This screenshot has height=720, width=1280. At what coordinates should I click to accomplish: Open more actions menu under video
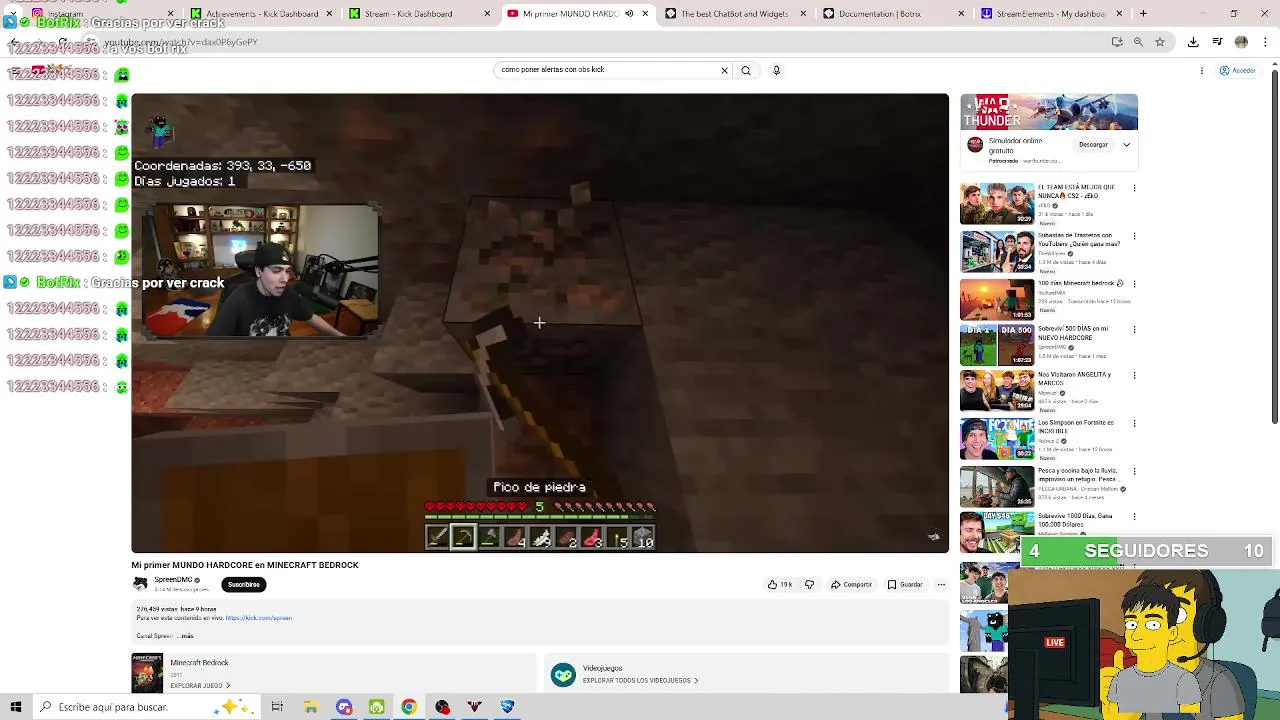pos(941,584)
